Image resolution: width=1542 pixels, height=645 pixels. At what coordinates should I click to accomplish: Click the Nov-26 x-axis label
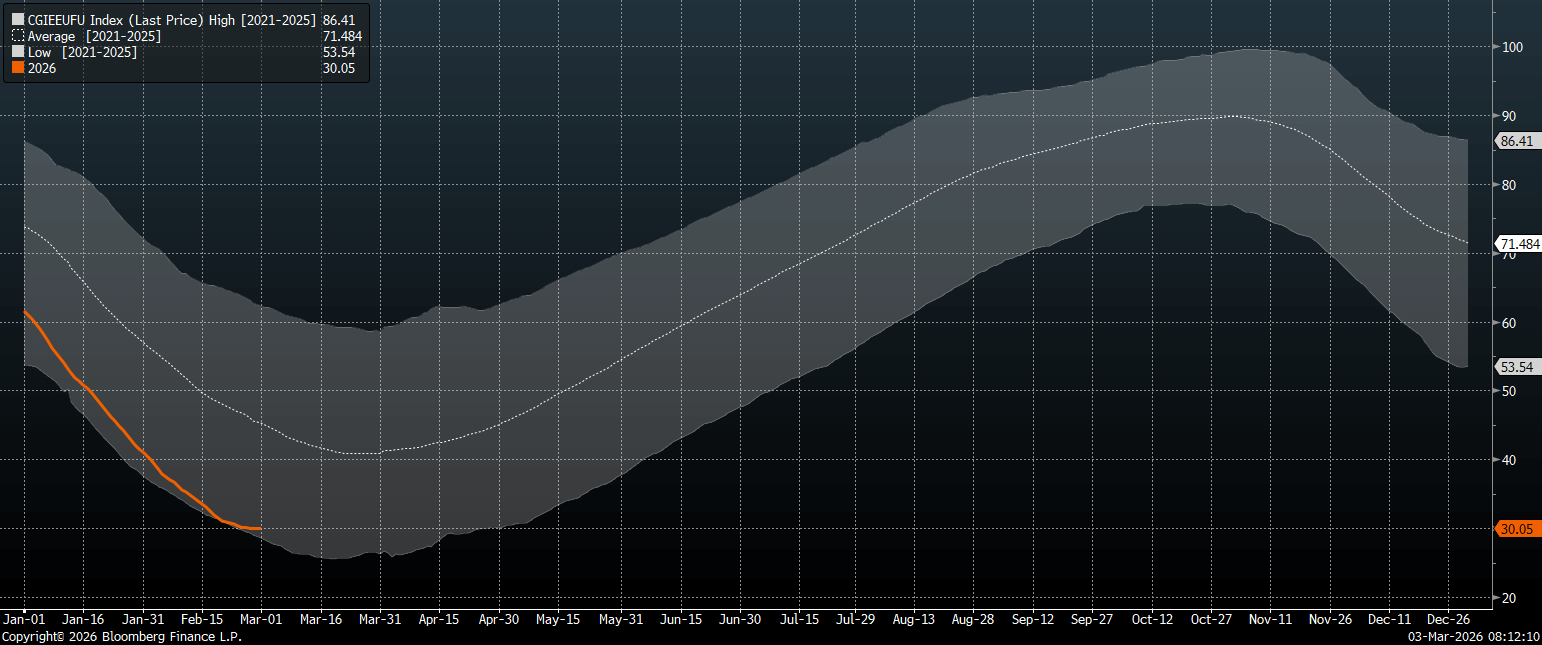pyautogui.click(x=1328, y=620)
